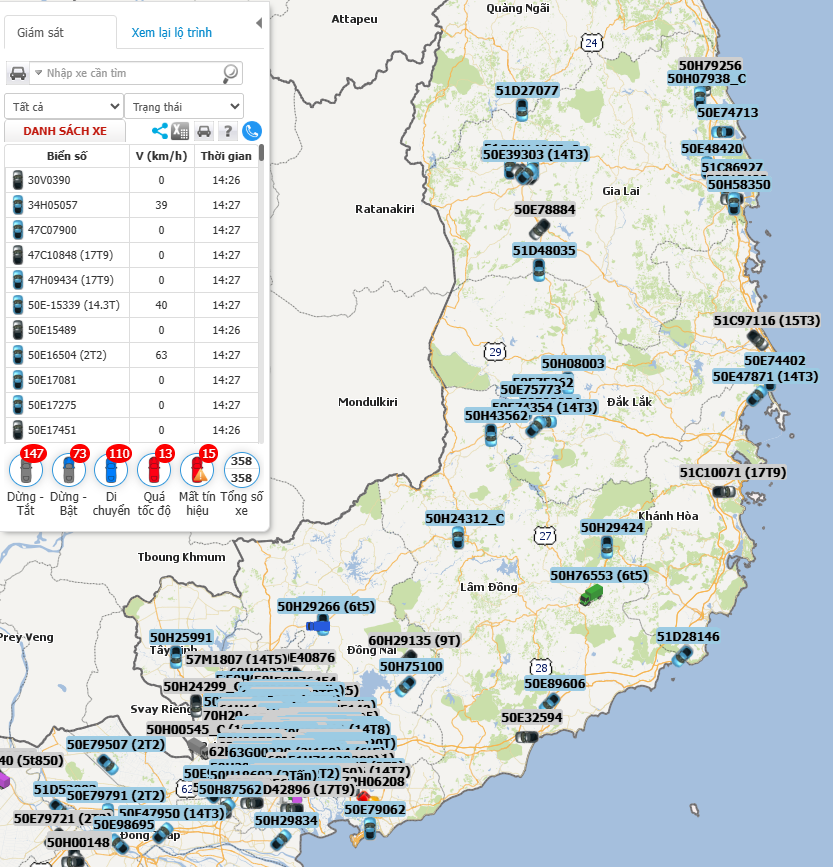The image size is (833, 867).
Task: Open the Tất cả dropdown
Action: coord(64,106)
